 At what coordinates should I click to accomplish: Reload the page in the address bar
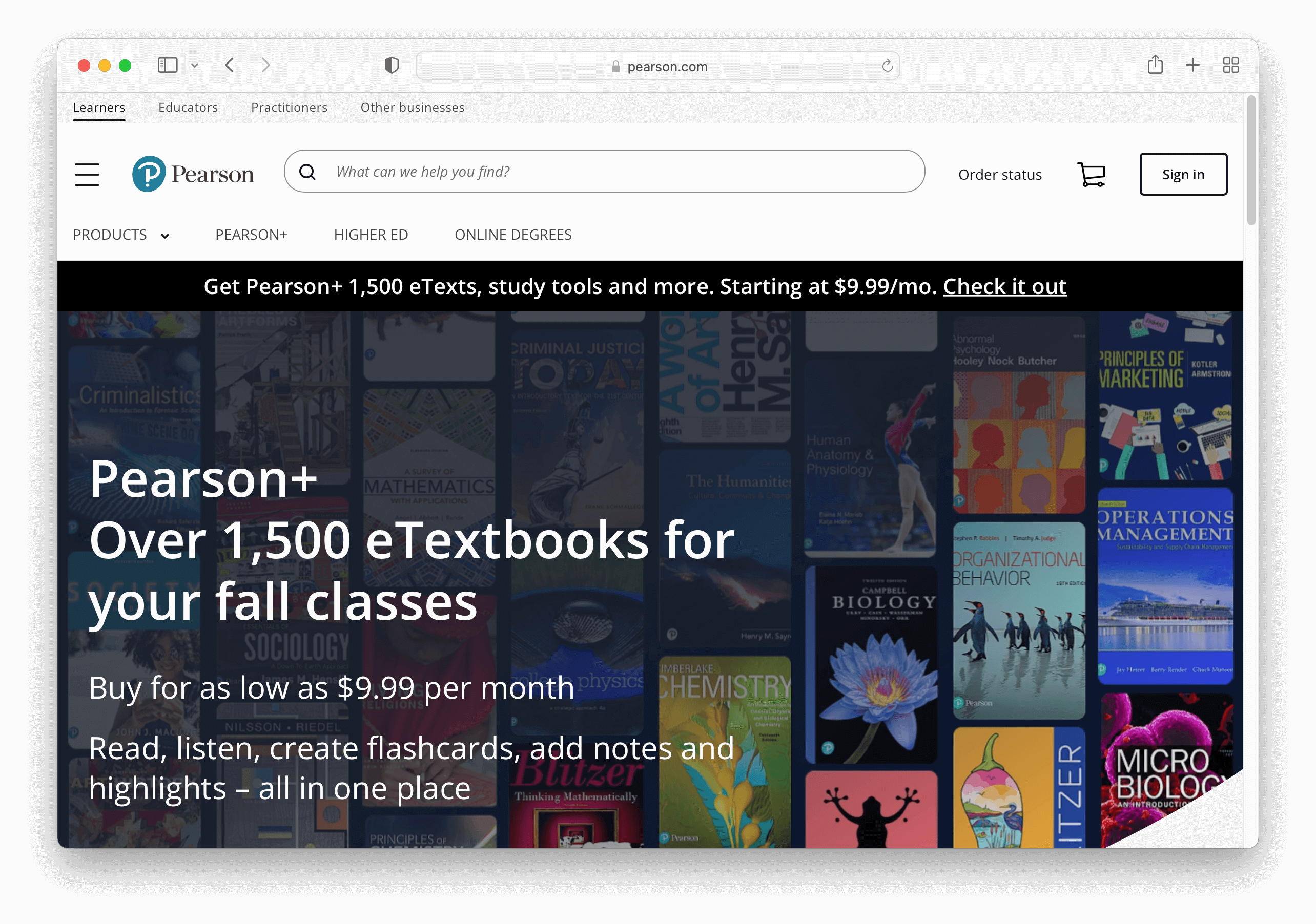(887, 67)
